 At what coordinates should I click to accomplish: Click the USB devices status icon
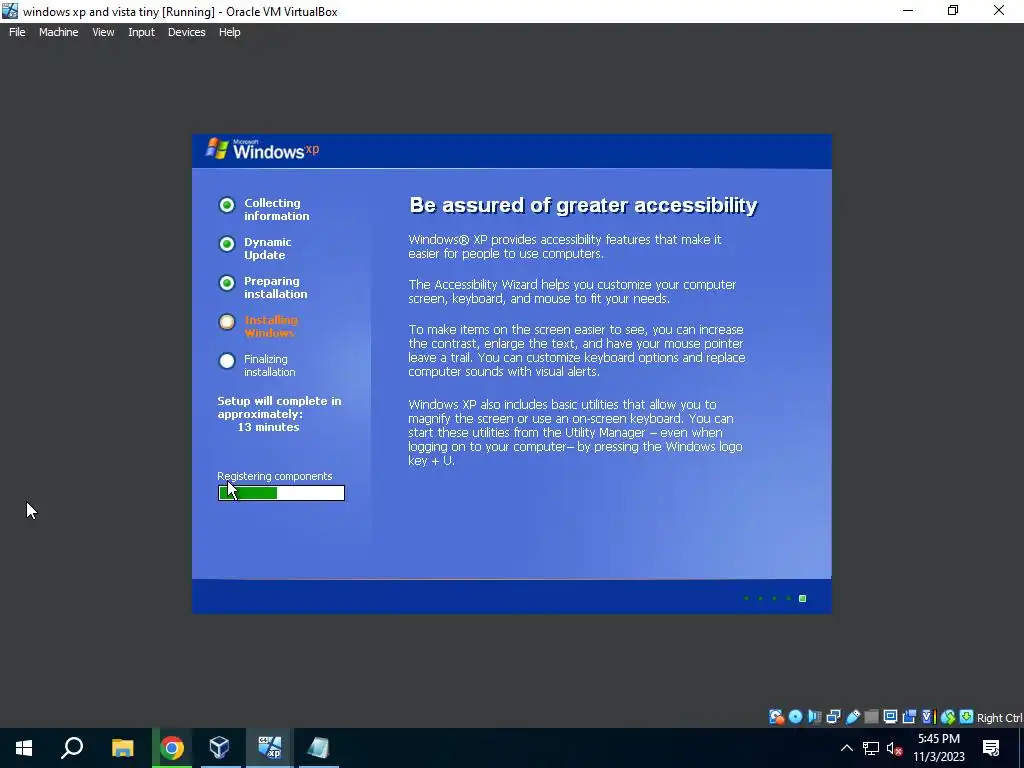(852, 717)
